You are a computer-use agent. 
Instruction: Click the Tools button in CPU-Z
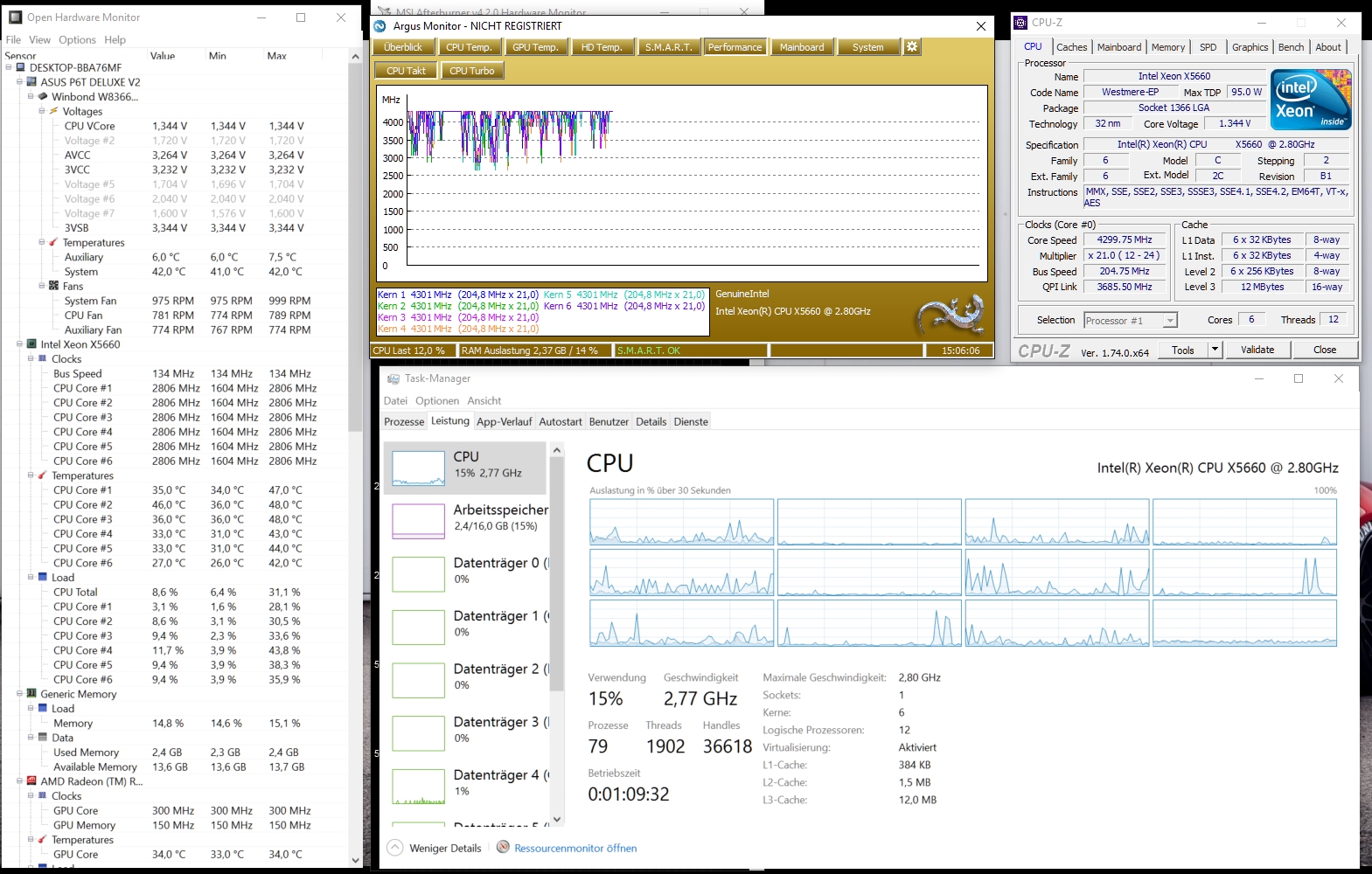[1183, 350]
